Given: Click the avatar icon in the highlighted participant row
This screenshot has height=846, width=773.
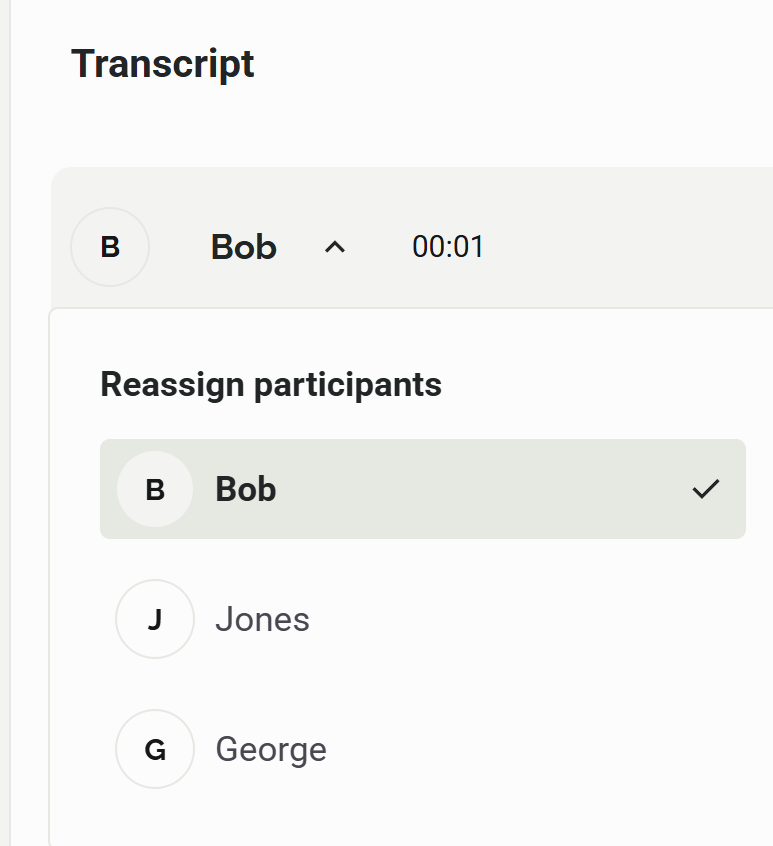Looking at the screenshot, I should 155,489.
